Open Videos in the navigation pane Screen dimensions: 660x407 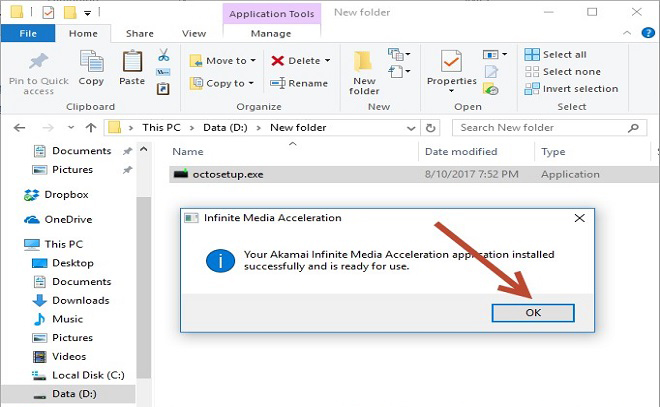pos(69,356)
